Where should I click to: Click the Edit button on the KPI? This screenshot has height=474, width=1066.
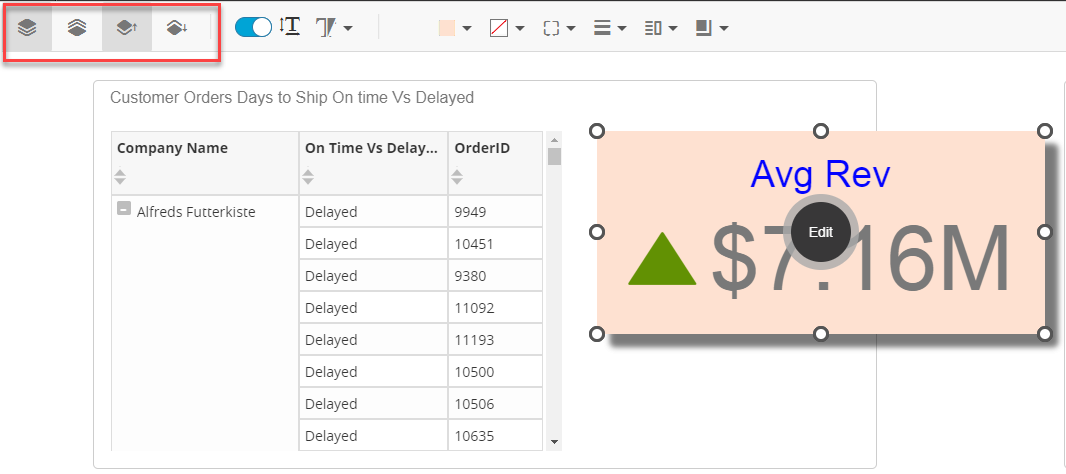tap(820, 232)
